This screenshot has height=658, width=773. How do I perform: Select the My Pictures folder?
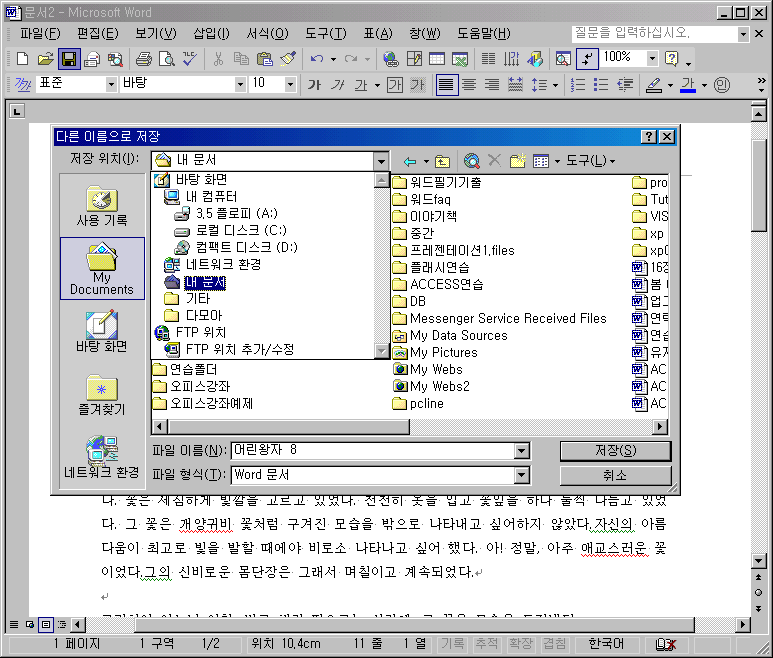[x=436, y=352]
